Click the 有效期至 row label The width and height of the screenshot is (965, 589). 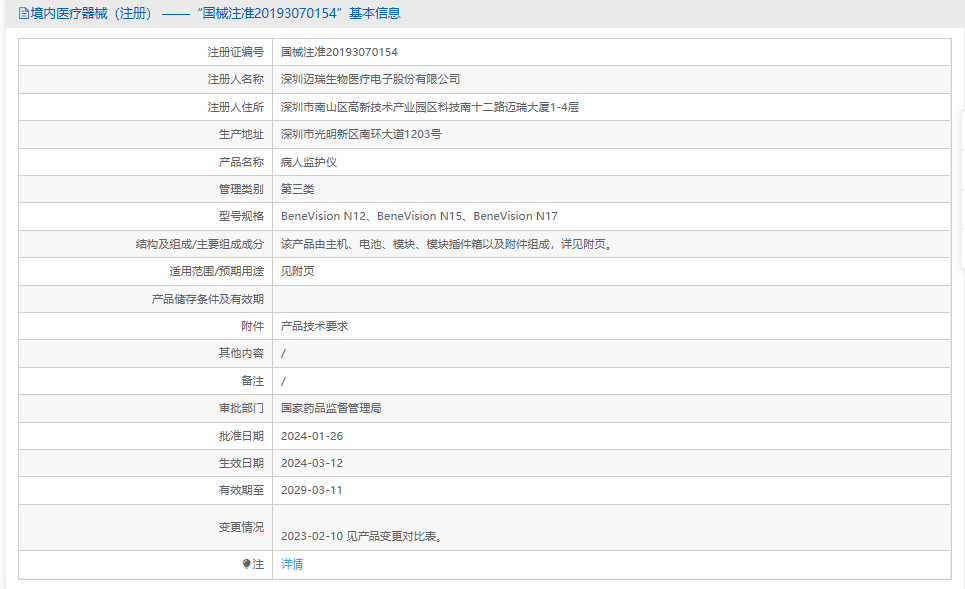[x=241, y=490]
